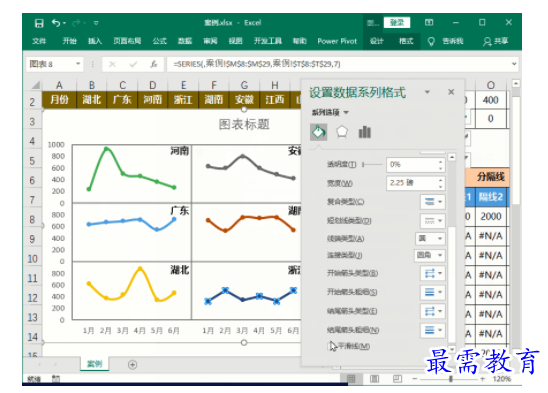The image size is (548, 393).
Task: Switch to the 格式 chart tools tab
Action: pos(406,41)
